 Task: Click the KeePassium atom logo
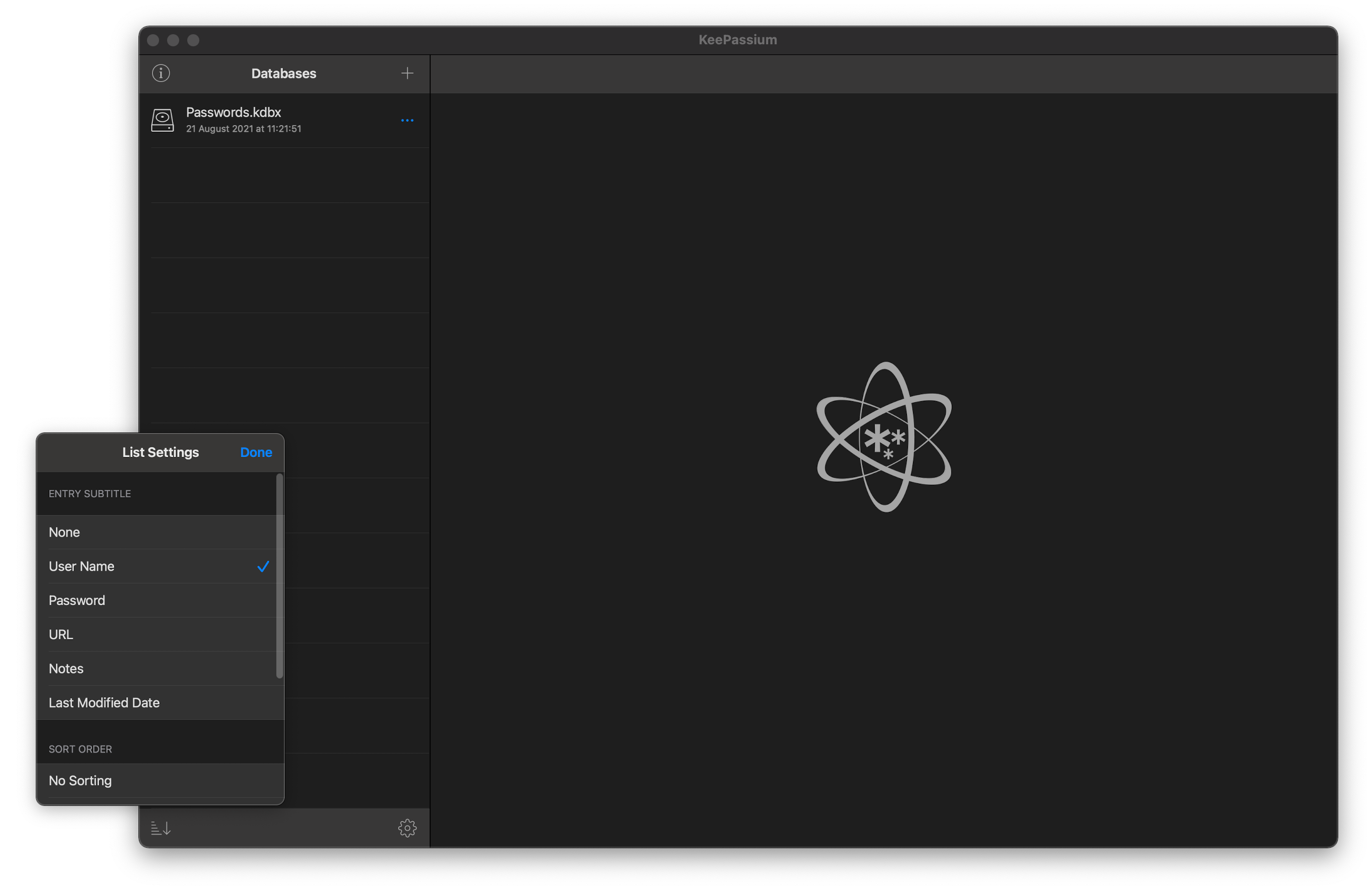pos(884,437)
